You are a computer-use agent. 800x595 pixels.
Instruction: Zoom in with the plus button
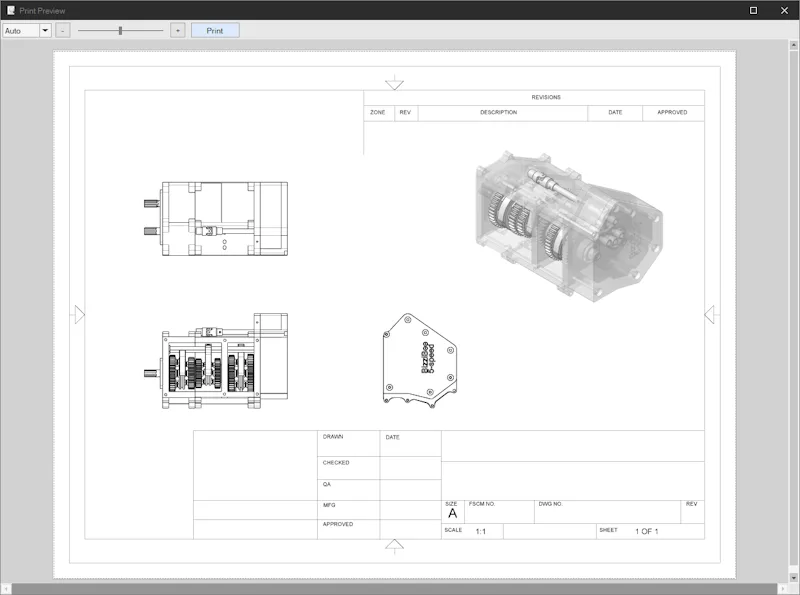click(x=178, y=31)
